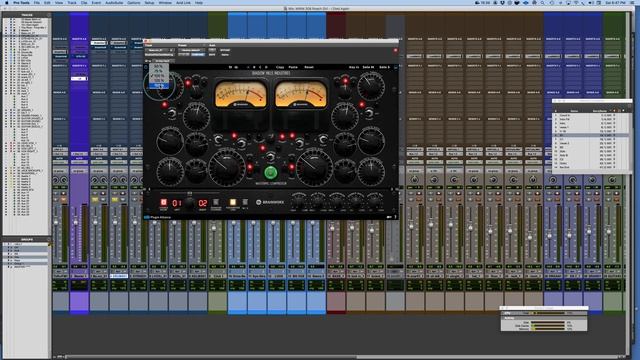Click the right VU meter

[x=301, y=94]
